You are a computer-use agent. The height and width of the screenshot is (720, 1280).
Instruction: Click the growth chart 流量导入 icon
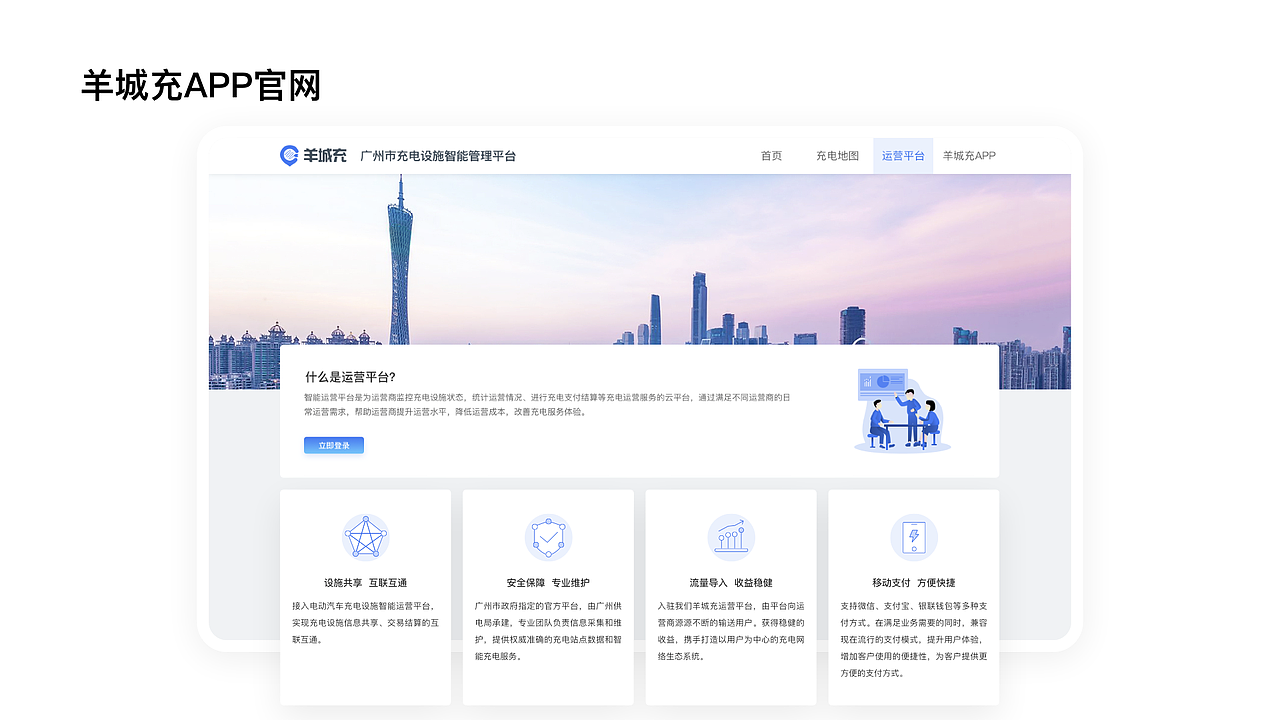pos(731,538)
